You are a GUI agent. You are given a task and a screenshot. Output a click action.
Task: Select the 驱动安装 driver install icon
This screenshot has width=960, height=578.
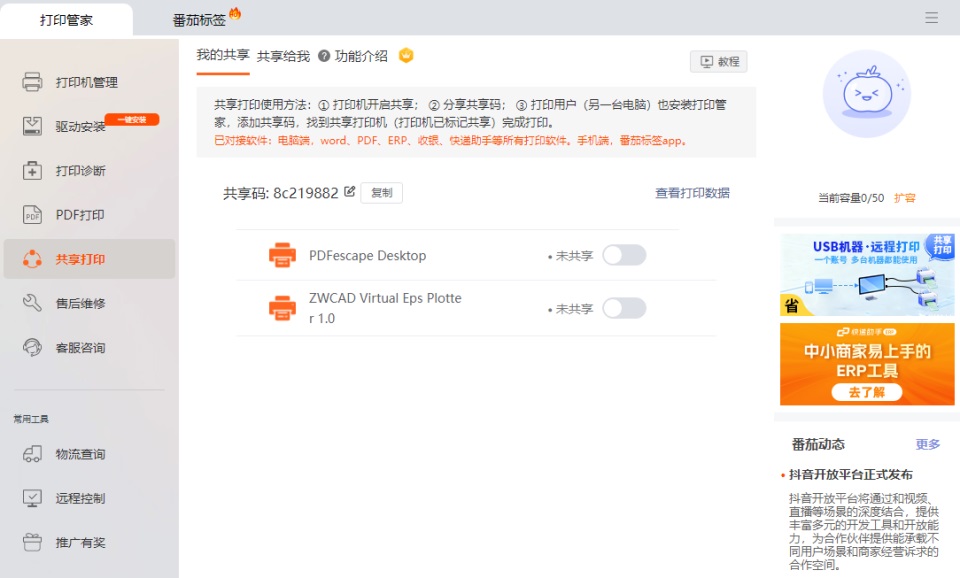pyautogui.click(x=32, y=126)
